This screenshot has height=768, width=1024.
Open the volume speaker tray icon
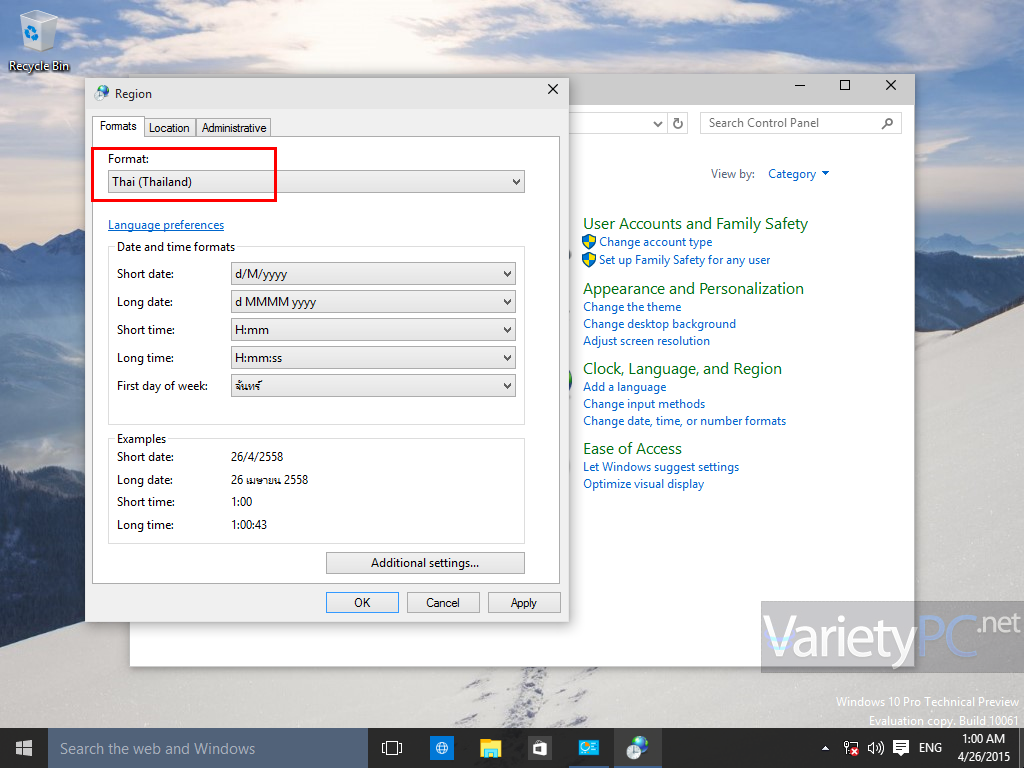[875, 748]
